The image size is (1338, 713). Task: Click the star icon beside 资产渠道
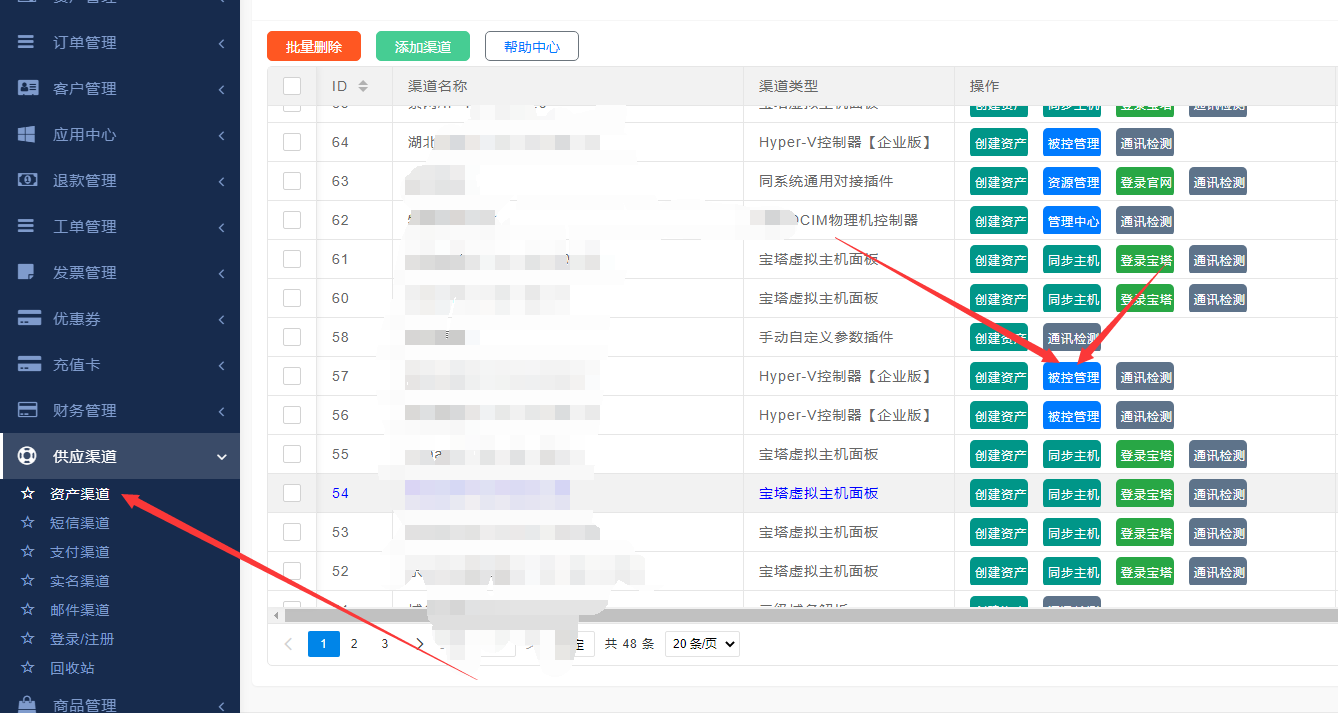28,493
